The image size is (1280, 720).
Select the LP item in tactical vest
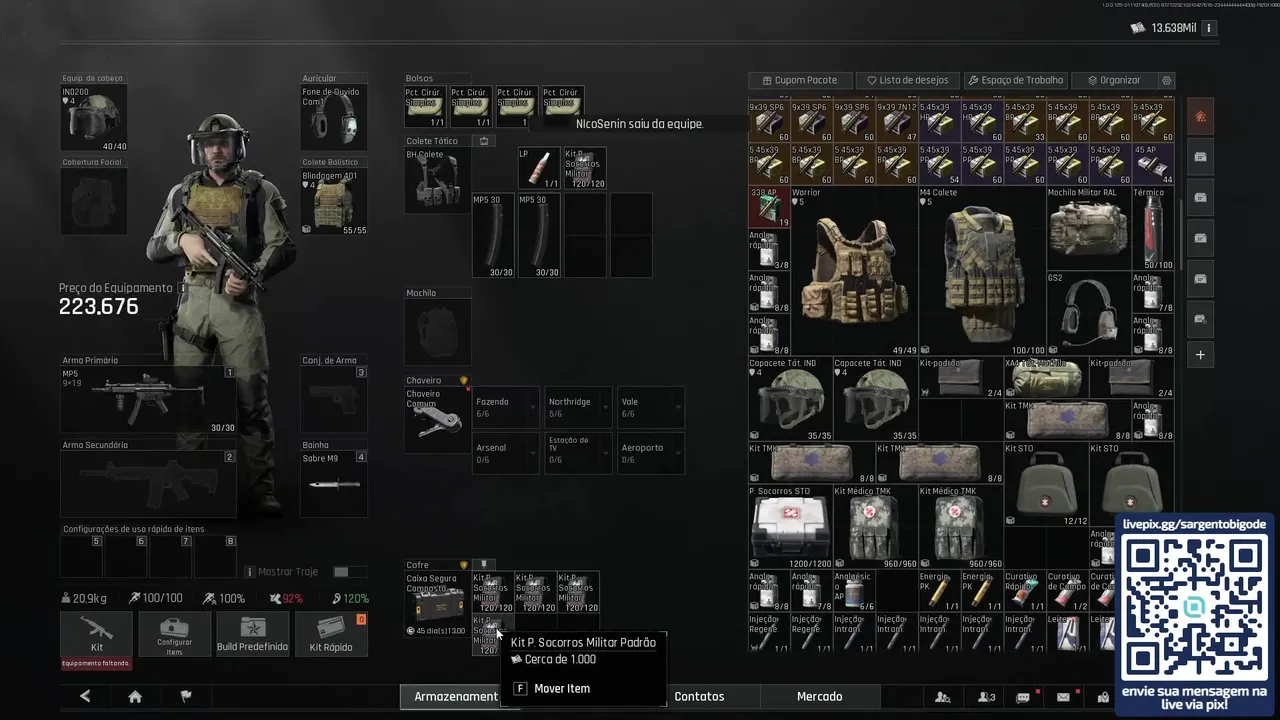(x=538, y=168)
